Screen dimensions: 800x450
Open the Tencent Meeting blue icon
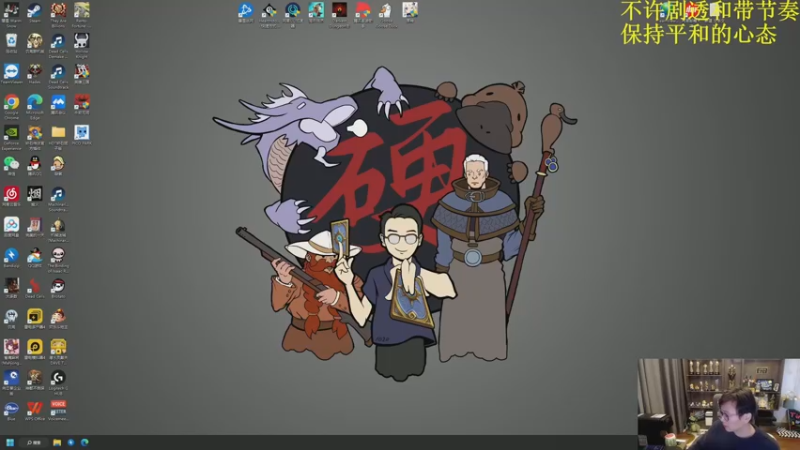click(58, 102)
